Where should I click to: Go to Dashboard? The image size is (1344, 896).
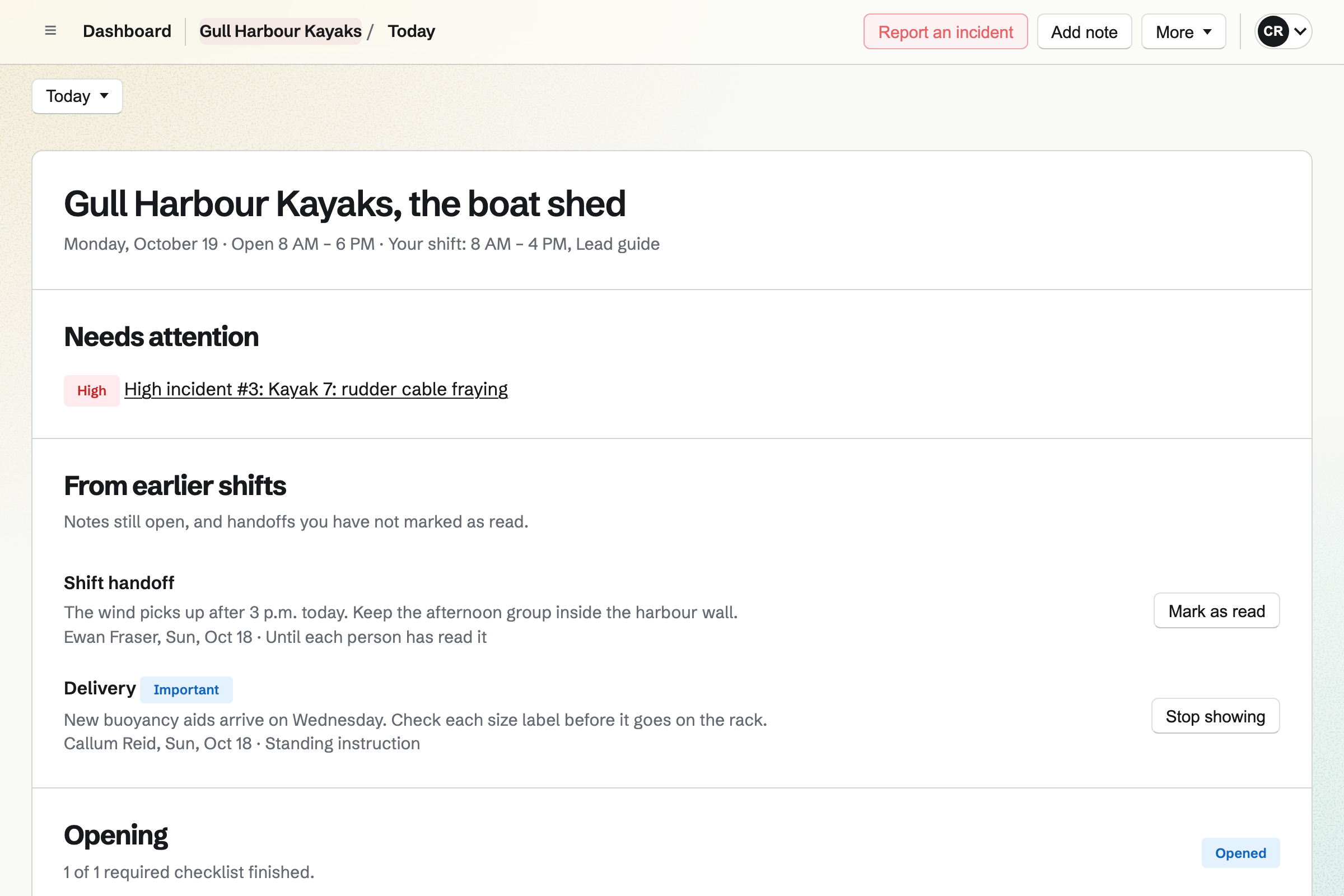click(x=127, y=31)
